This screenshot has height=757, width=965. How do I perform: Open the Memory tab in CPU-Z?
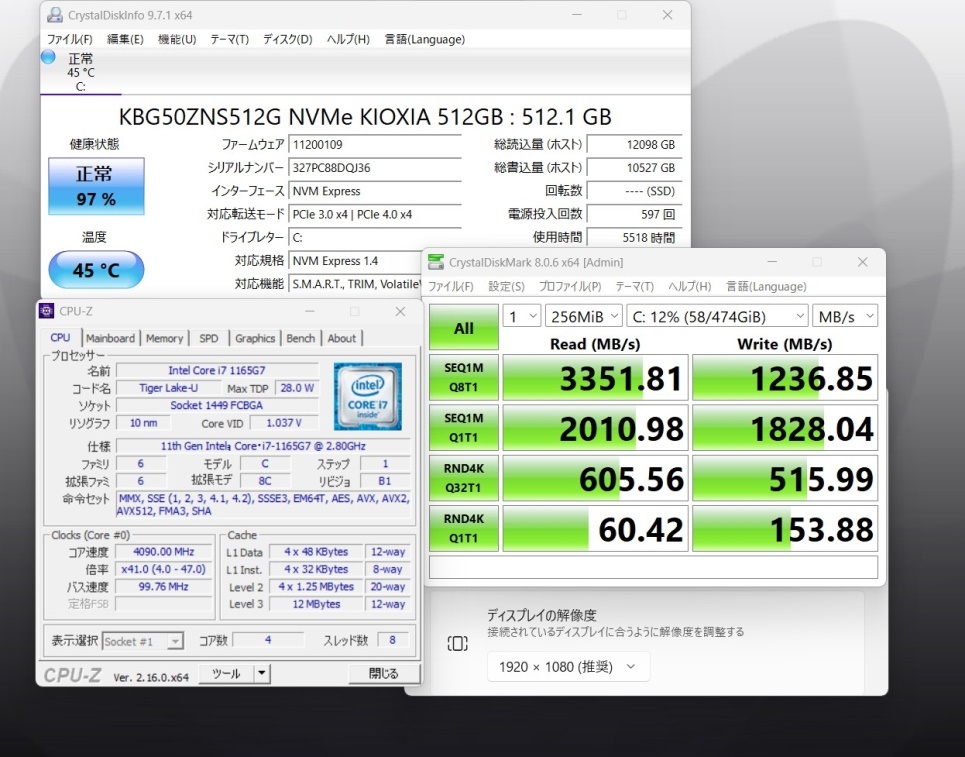(165, 338)
